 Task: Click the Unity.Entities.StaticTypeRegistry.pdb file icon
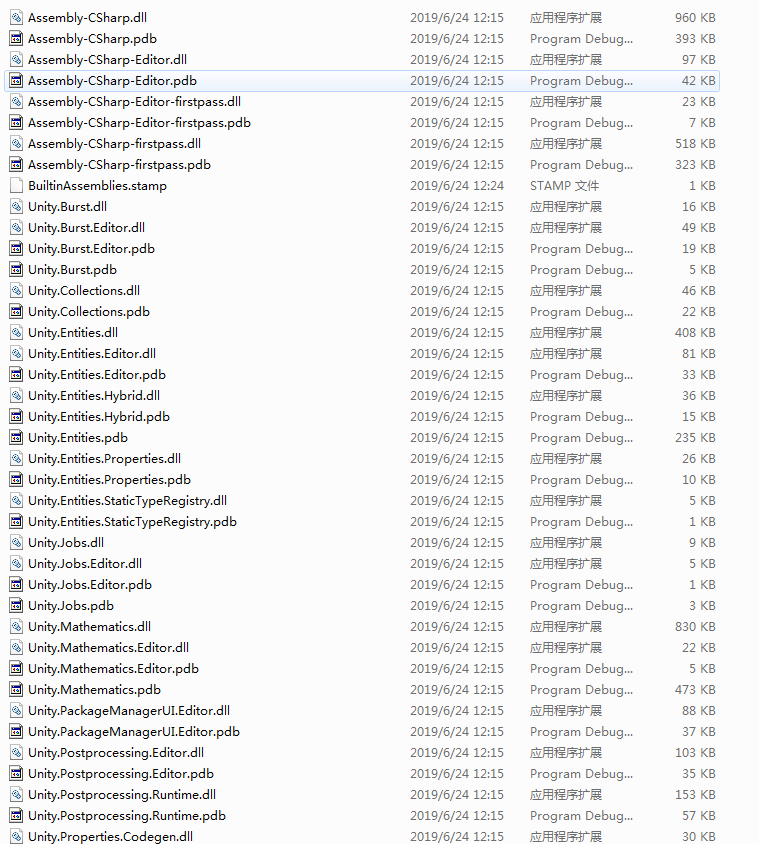tap(17, 522)
